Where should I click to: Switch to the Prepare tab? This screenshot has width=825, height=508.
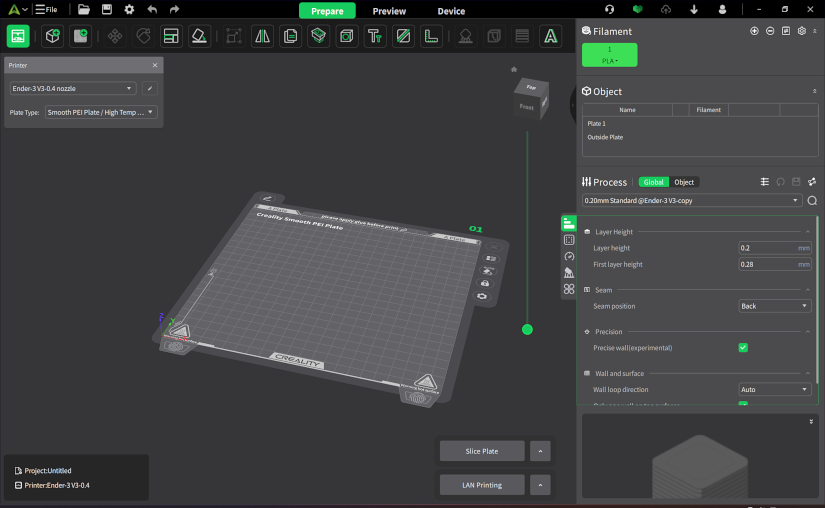point(327,11)
